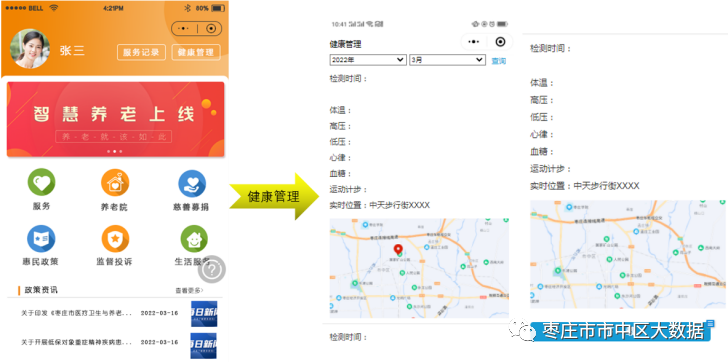The image size is (728, 363).
Task: Expand the 3月 month dropdown
Action: 447,60
